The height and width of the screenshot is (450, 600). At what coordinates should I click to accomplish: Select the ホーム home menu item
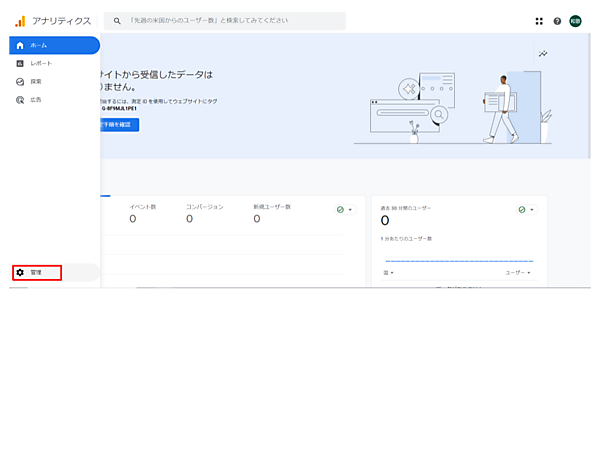point(54,45)
